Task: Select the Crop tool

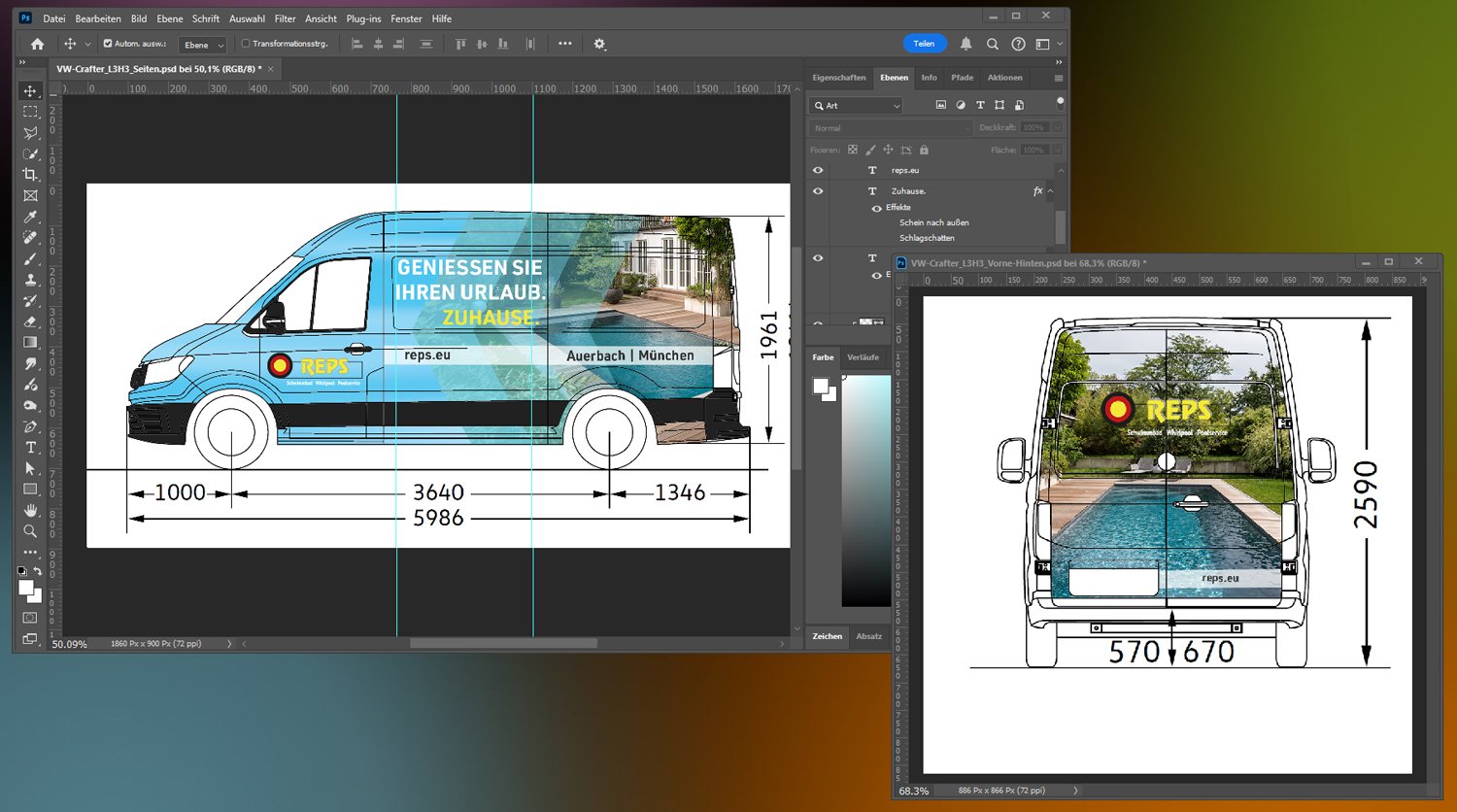Action: coord(30,175)
